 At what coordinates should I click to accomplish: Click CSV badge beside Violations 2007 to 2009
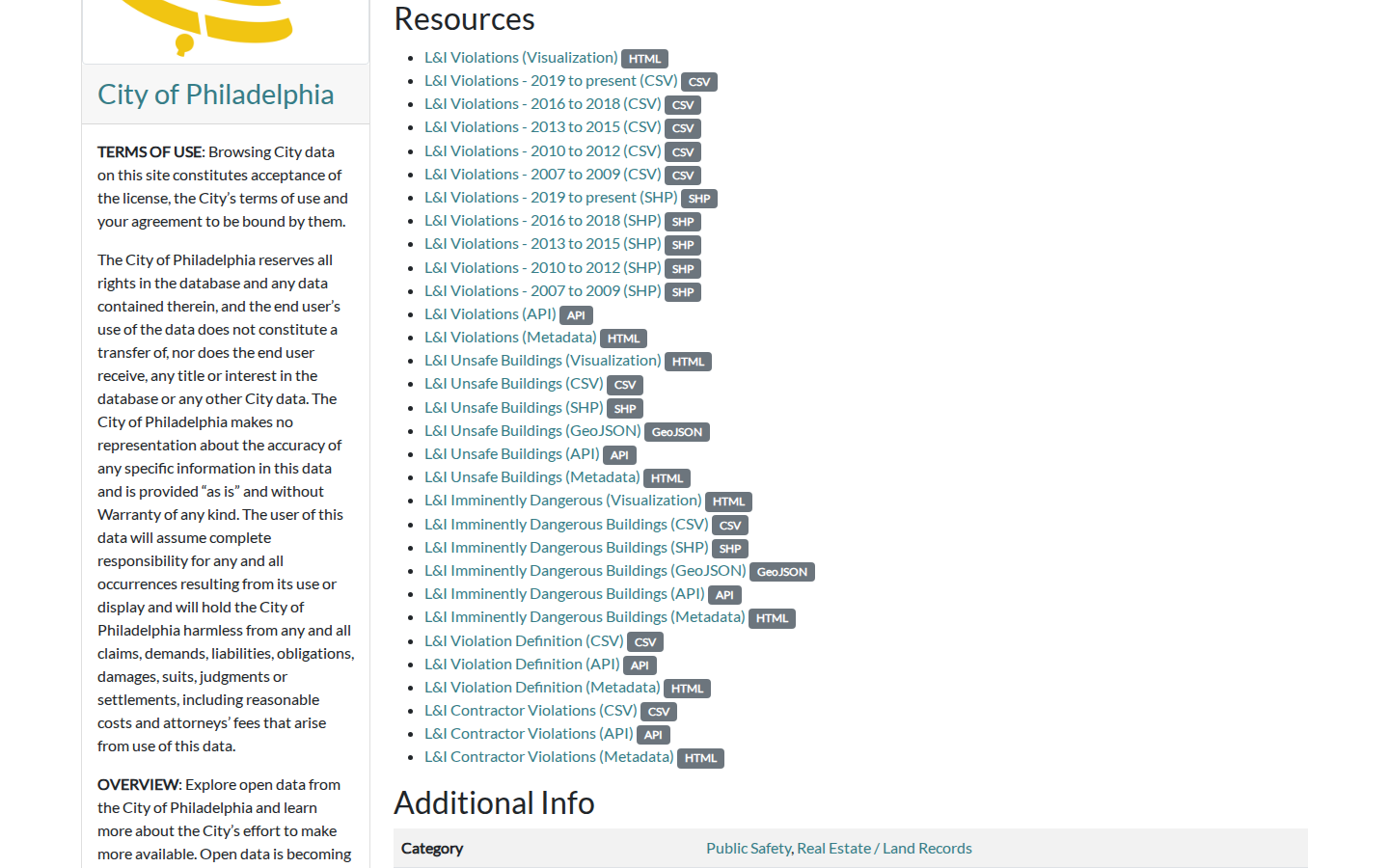pos(683,176)
